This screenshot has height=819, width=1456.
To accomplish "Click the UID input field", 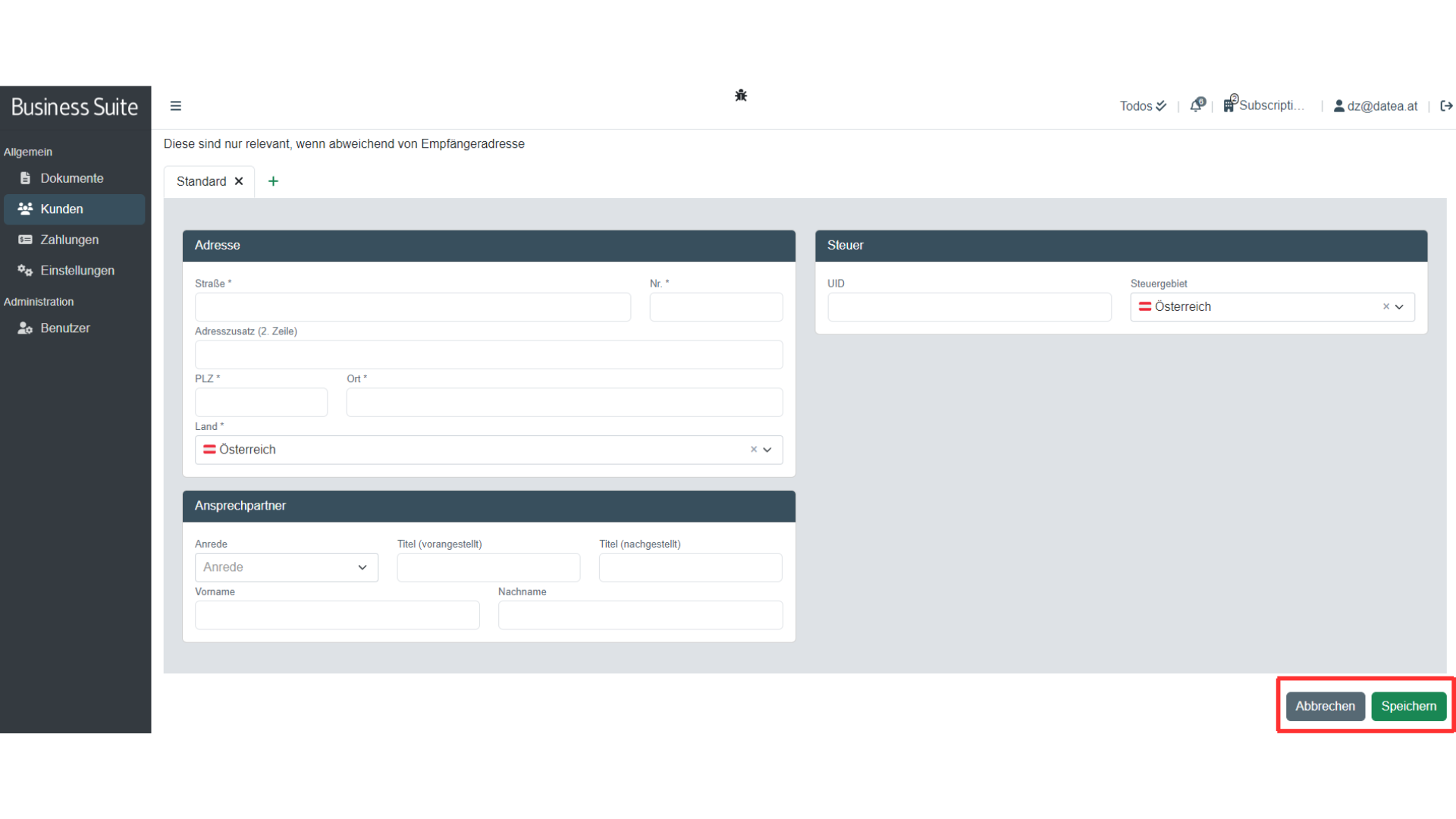I will pos(969,307).
